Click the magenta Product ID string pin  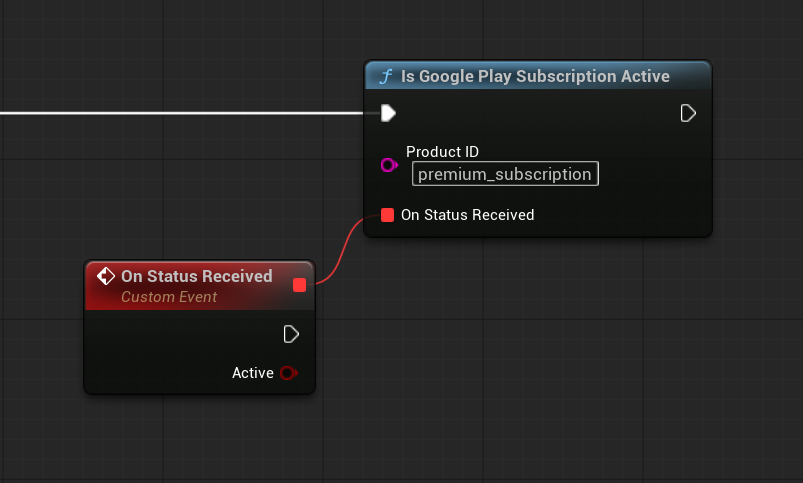coord(389,165)
